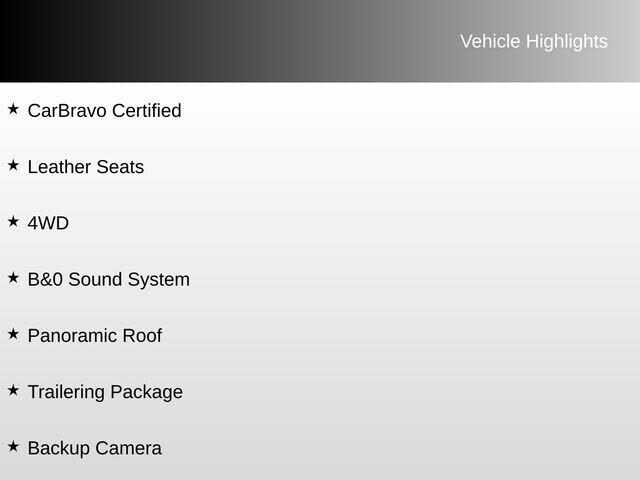Click the B&0 Sound System text

108,280
